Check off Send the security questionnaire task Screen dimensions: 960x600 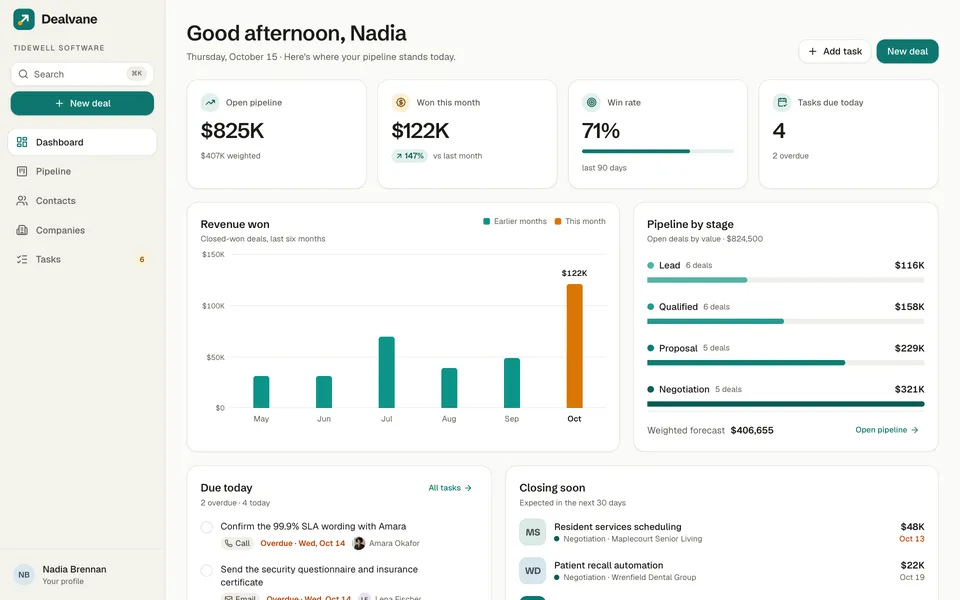[x=207, y=570]
